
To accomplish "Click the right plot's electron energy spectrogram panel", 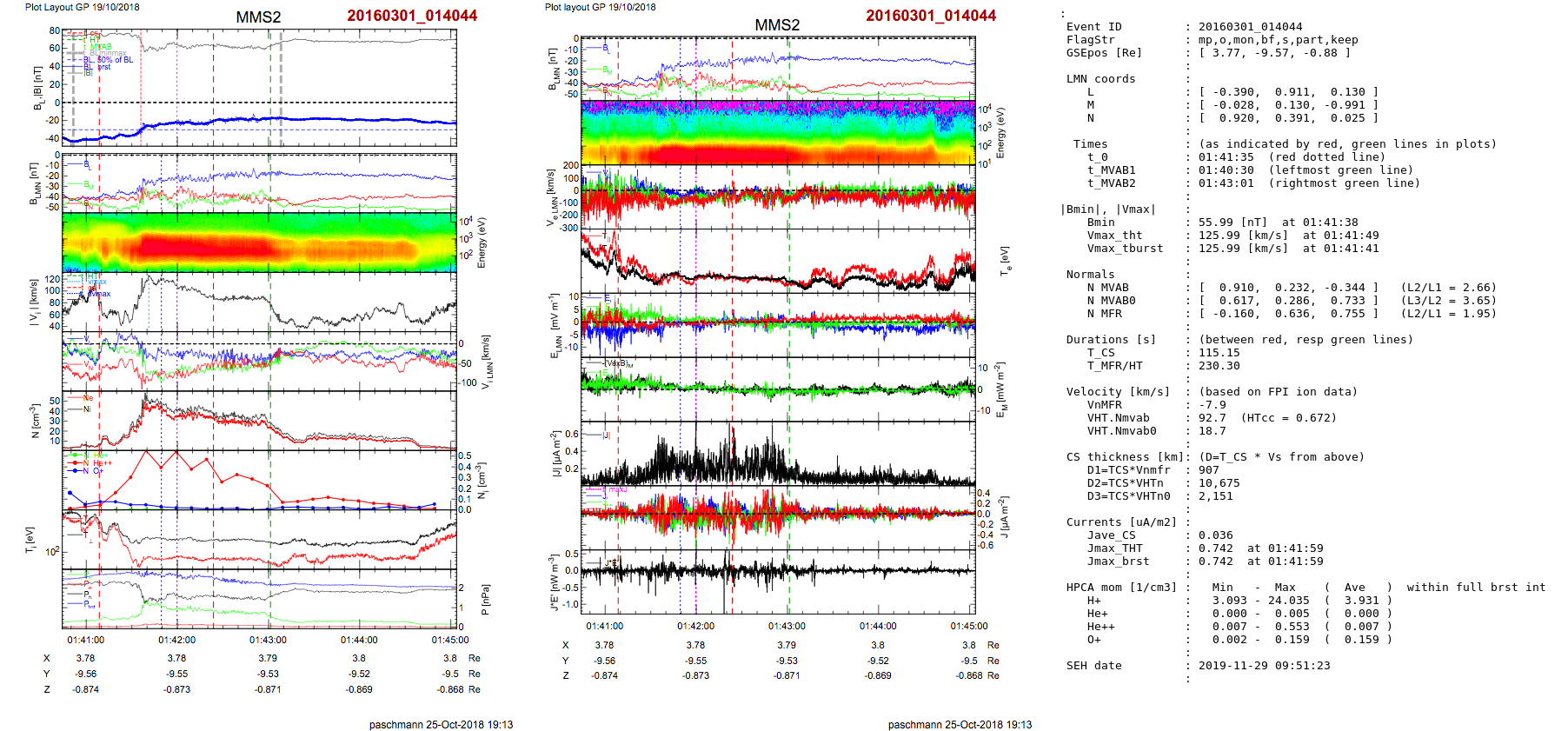I will click(778, 132).
